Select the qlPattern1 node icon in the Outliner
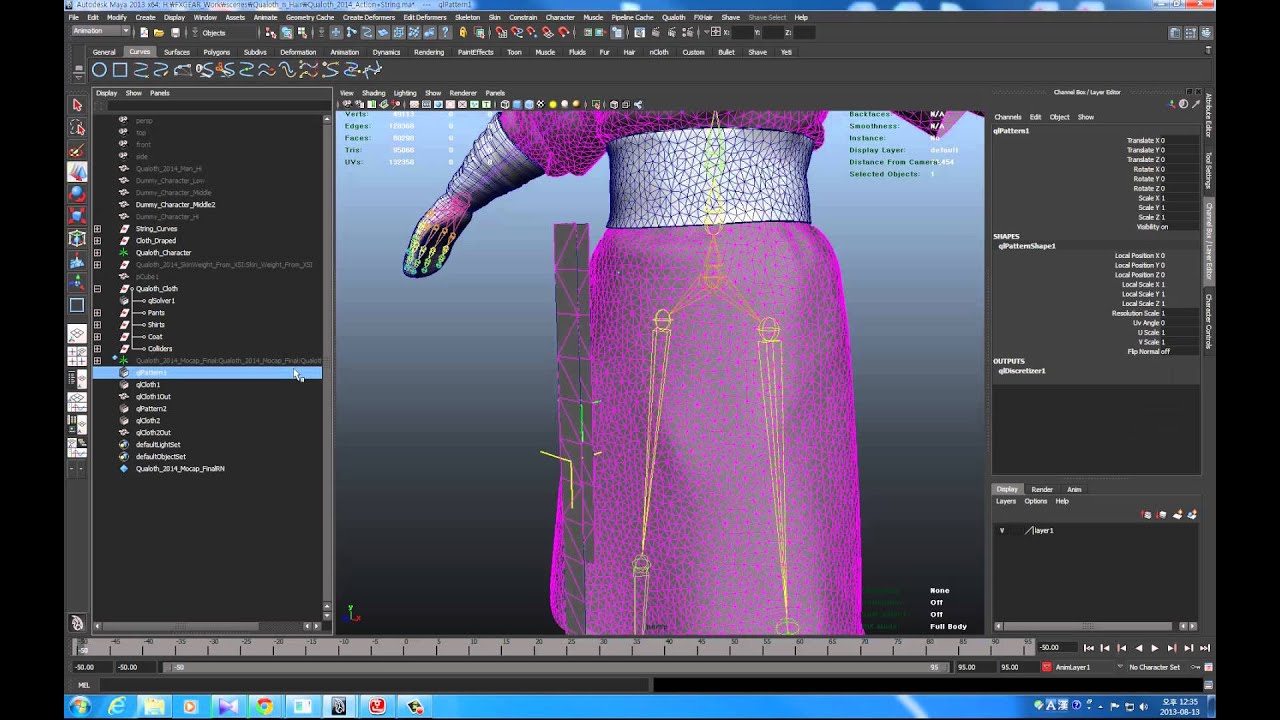Image resolution: width=1280 pixels, height=720 pixels. coord(123,372)
